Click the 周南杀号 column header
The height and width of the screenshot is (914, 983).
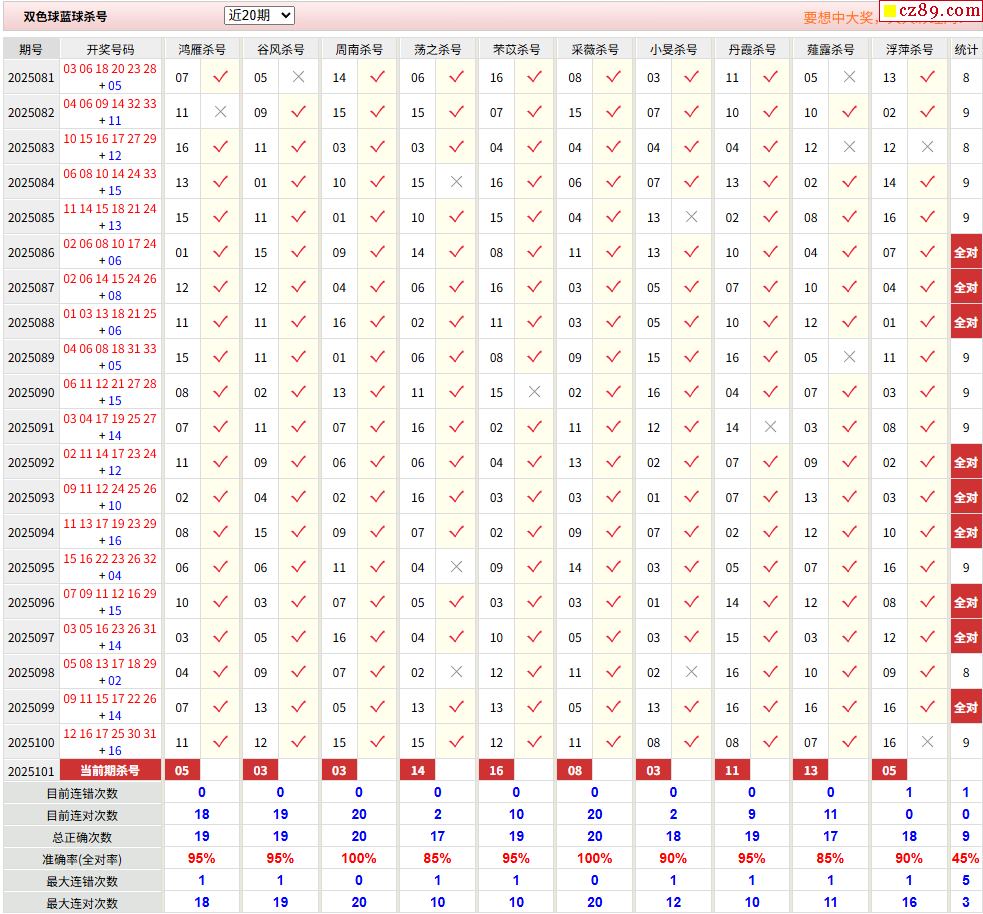(359, 49)
